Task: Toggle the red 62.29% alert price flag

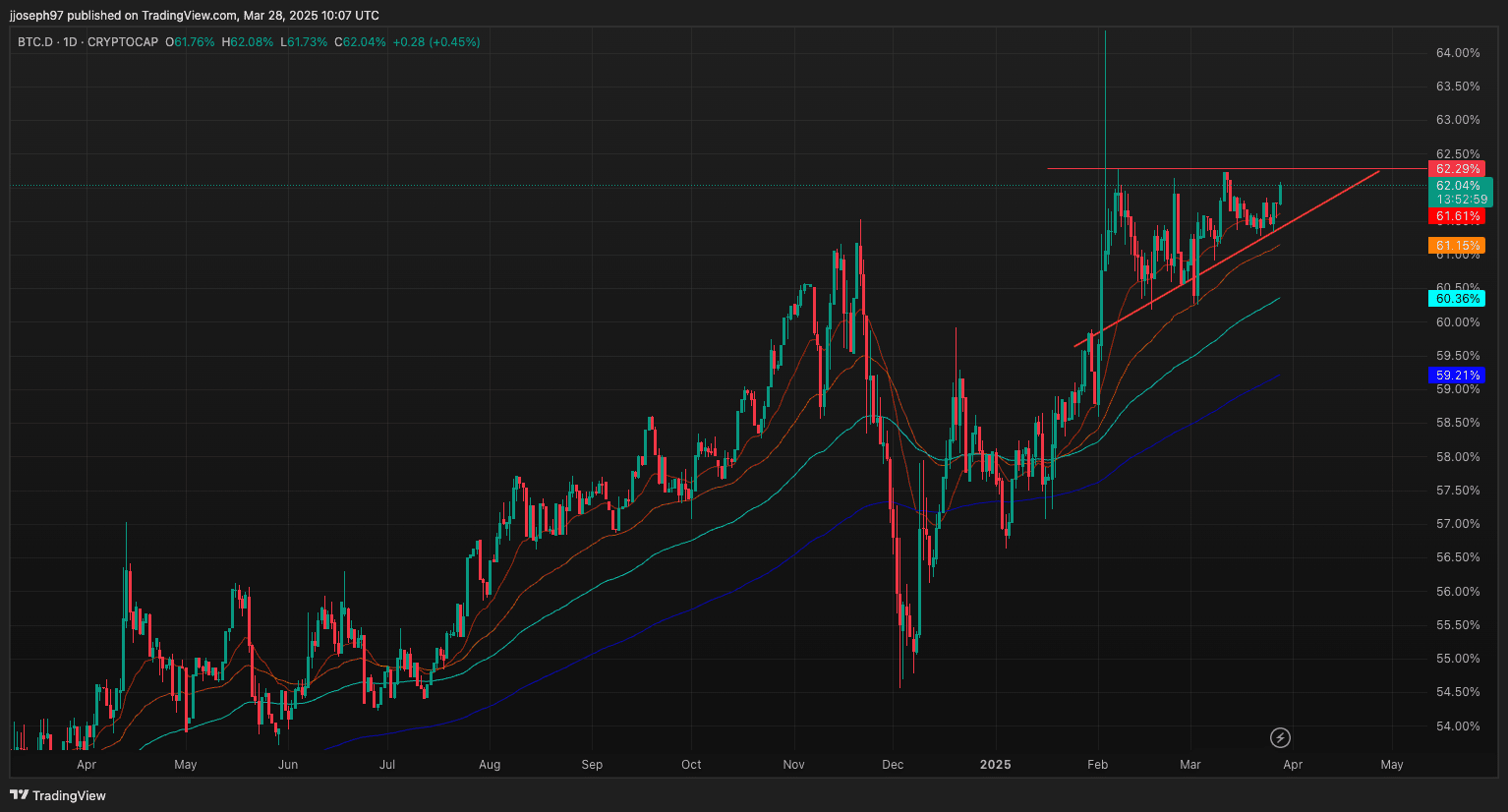Action: tap(1457, 168)
